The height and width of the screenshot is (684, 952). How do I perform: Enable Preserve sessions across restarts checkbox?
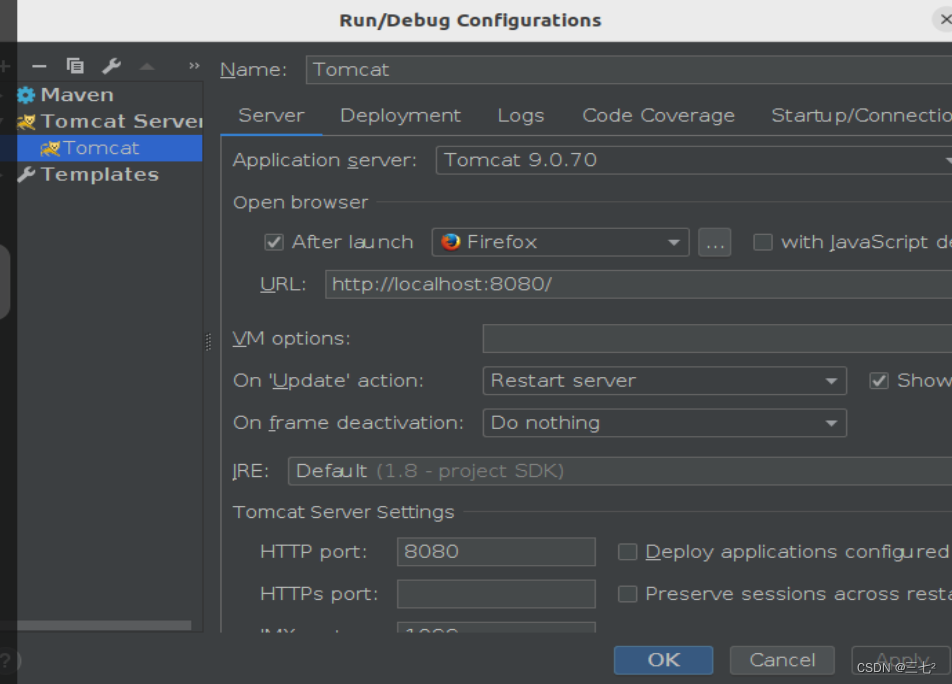(x=627, y=594)
